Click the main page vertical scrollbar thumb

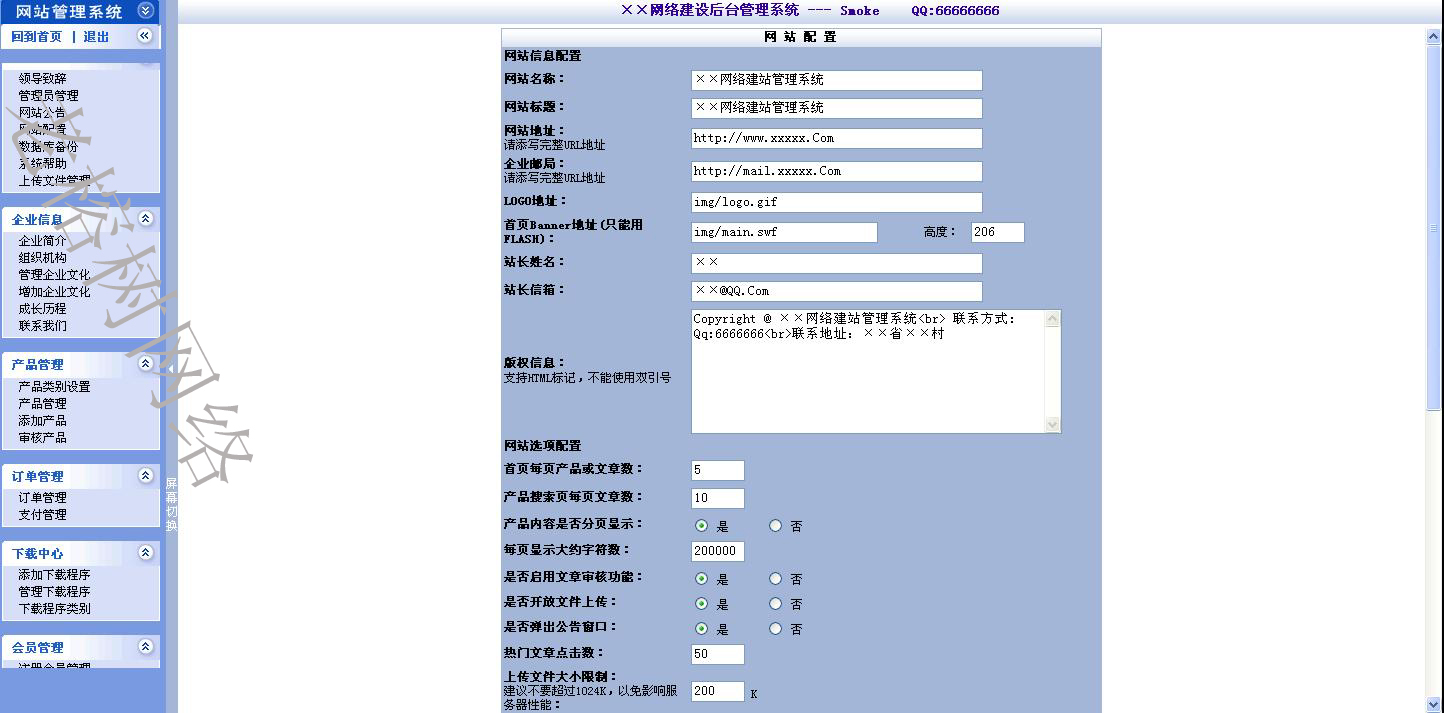point(1434,227)
